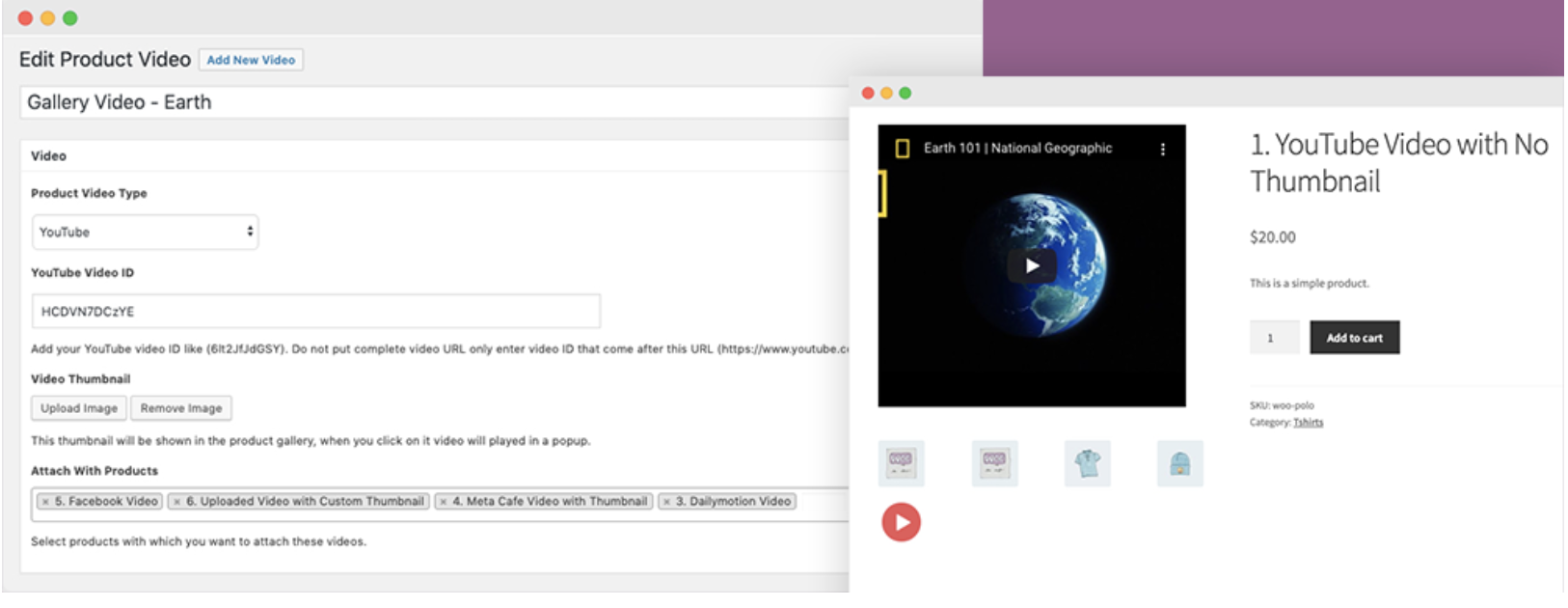Remove the 4. Meta Cafe Video tag
The height and width of the screenshot is (608, 1568).
(444, 502)
